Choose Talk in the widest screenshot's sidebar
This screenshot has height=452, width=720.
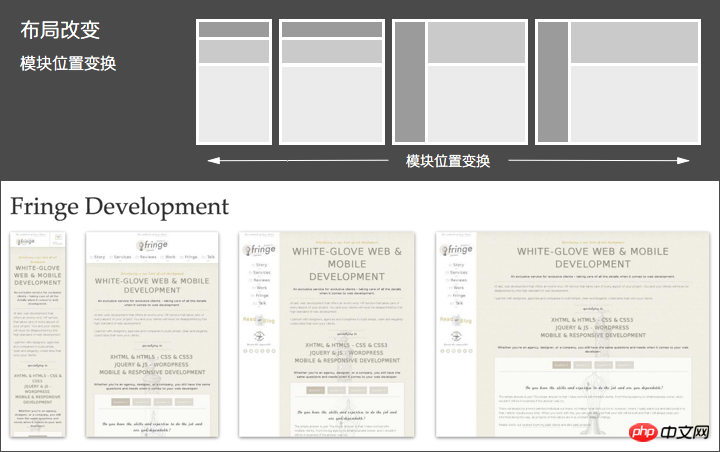(457, 303)
